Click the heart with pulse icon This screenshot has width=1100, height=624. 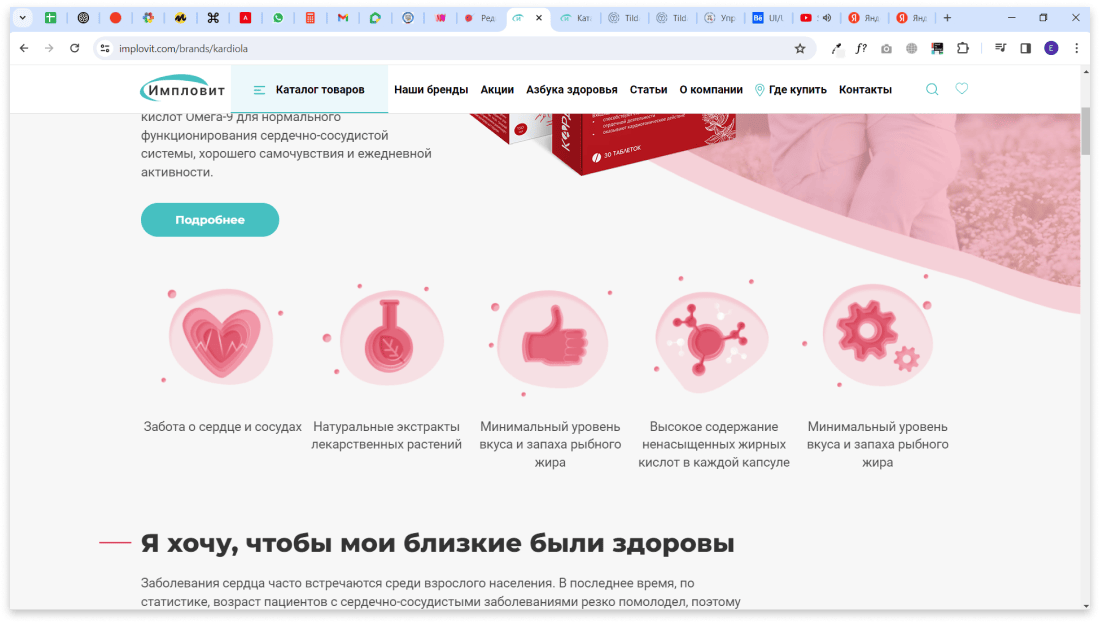221,337
